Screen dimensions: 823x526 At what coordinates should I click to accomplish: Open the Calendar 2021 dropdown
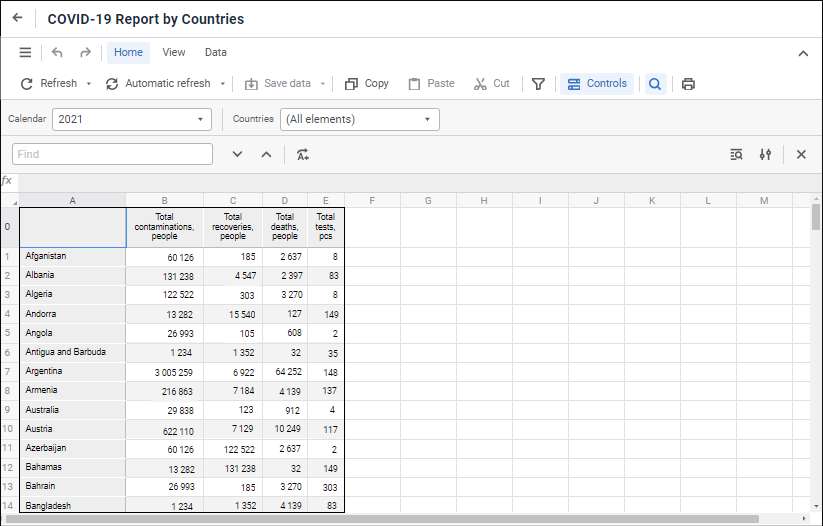(x=132, y=119)
